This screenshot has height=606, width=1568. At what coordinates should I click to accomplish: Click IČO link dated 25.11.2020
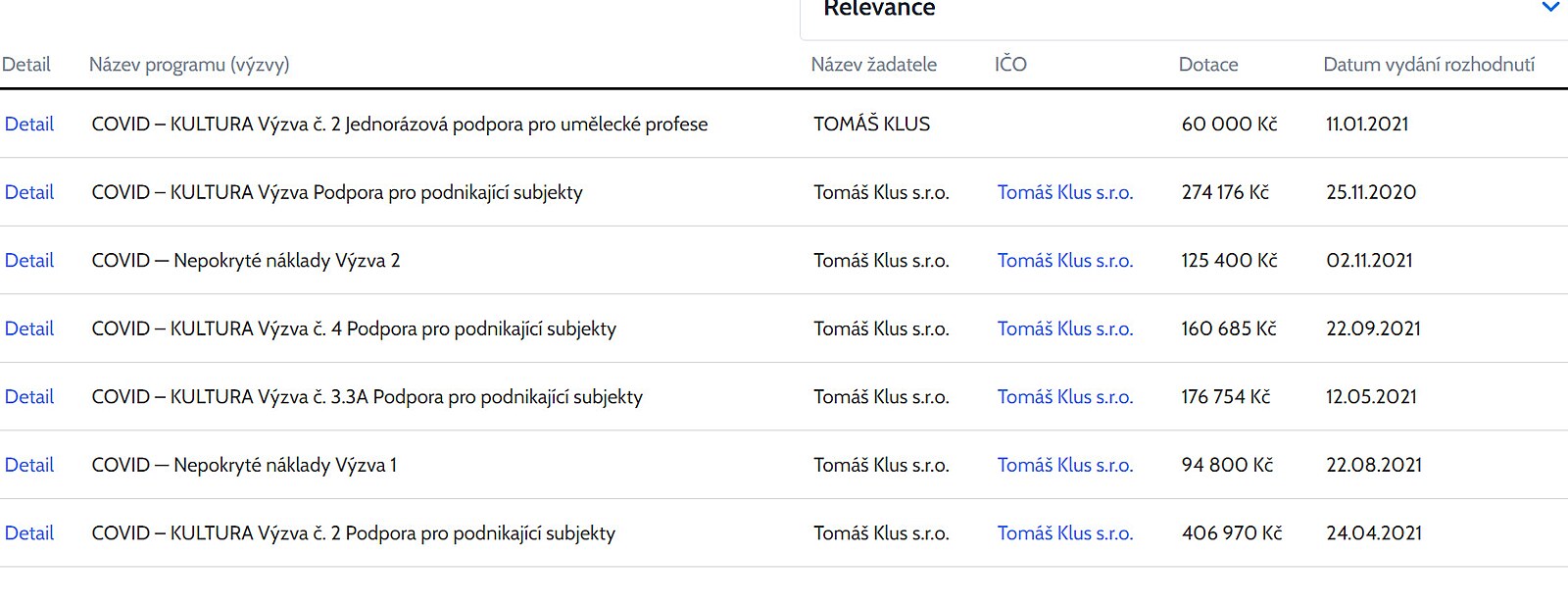coord(1064,192)
